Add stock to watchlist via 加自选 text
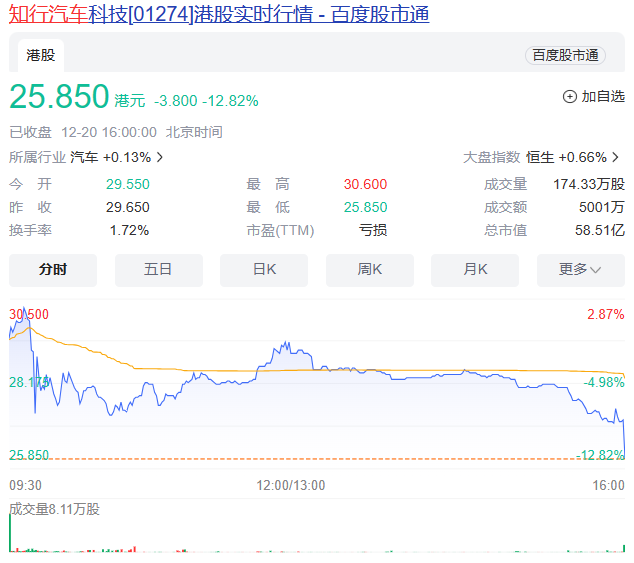 point(603,97)
